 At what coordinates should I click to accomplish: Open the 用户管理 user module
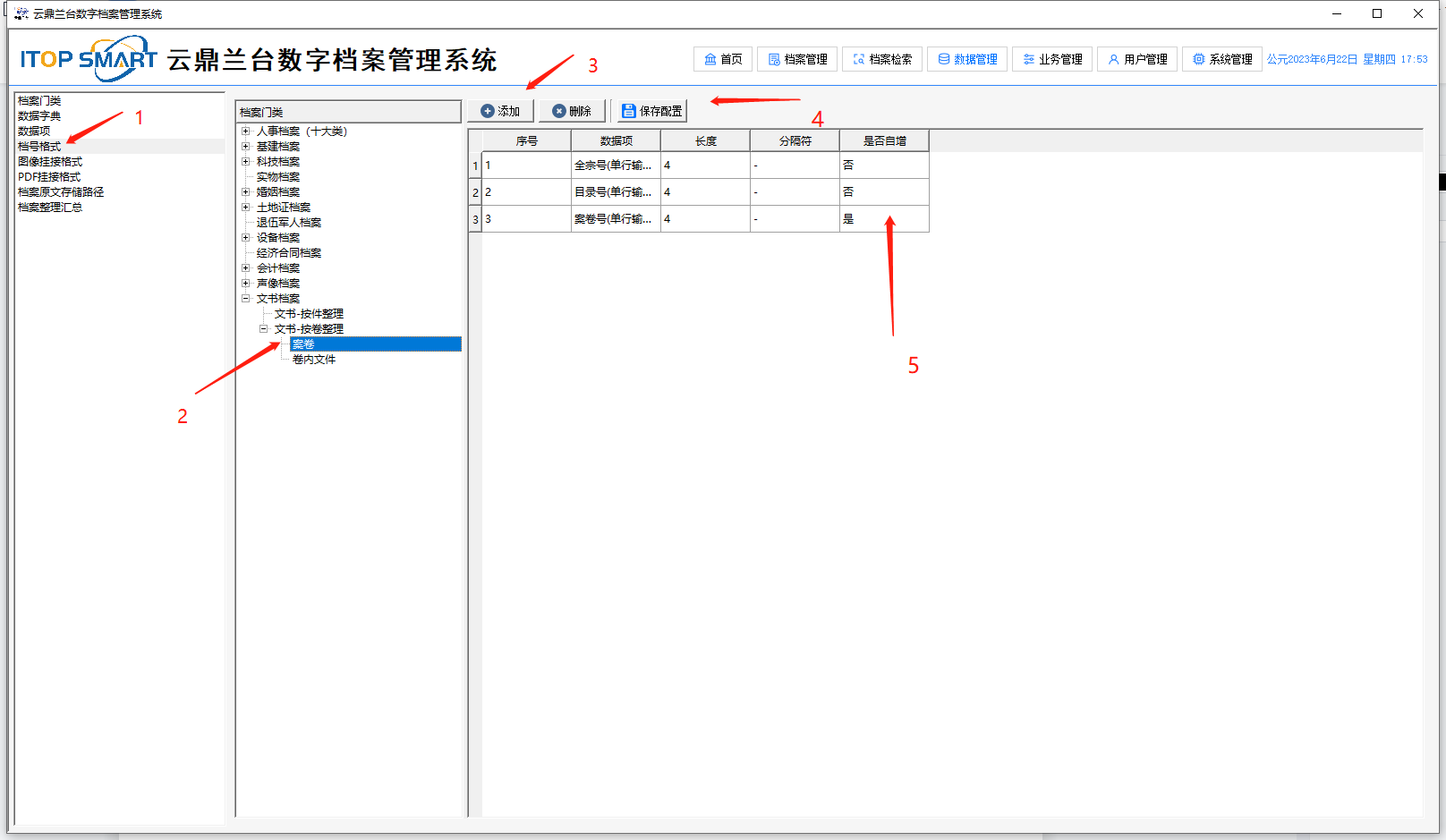1136,59
